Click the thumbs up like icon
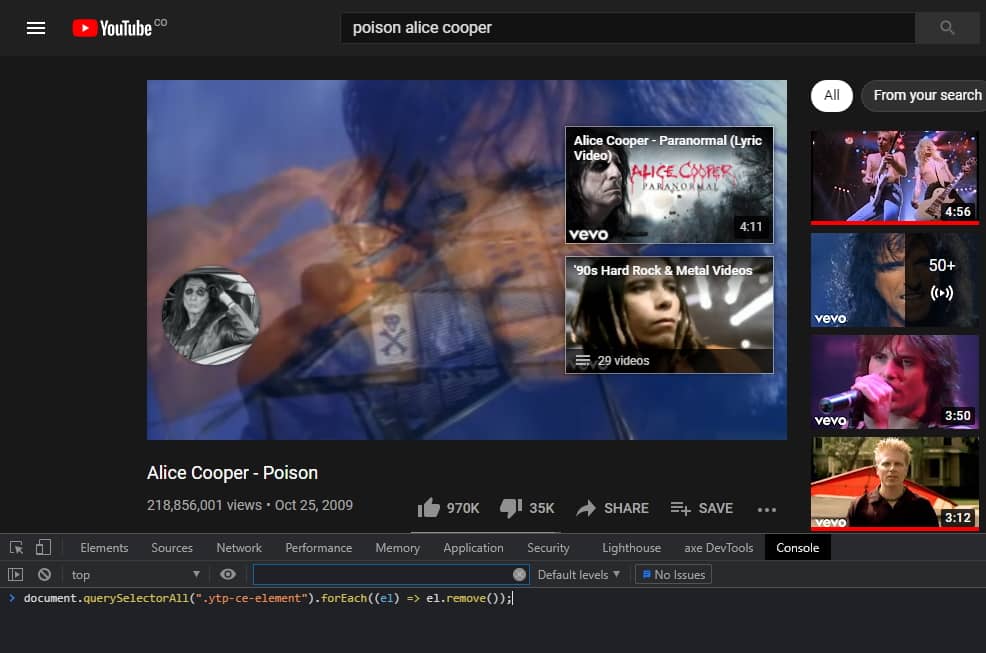 point(429,508)
